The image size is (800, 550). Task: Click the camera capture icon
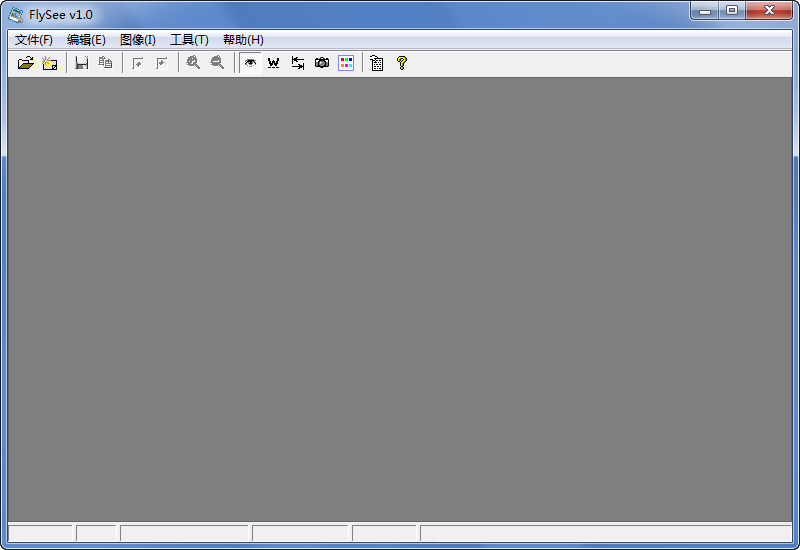pos(322,63)
